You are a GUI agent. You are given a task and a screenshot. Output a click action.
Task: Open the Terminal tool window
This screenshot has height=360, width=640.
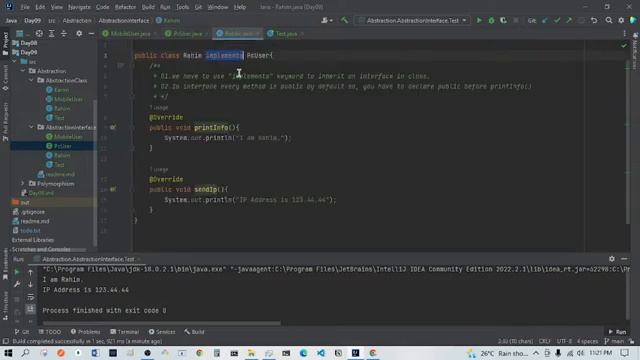(x=125, y=332)
